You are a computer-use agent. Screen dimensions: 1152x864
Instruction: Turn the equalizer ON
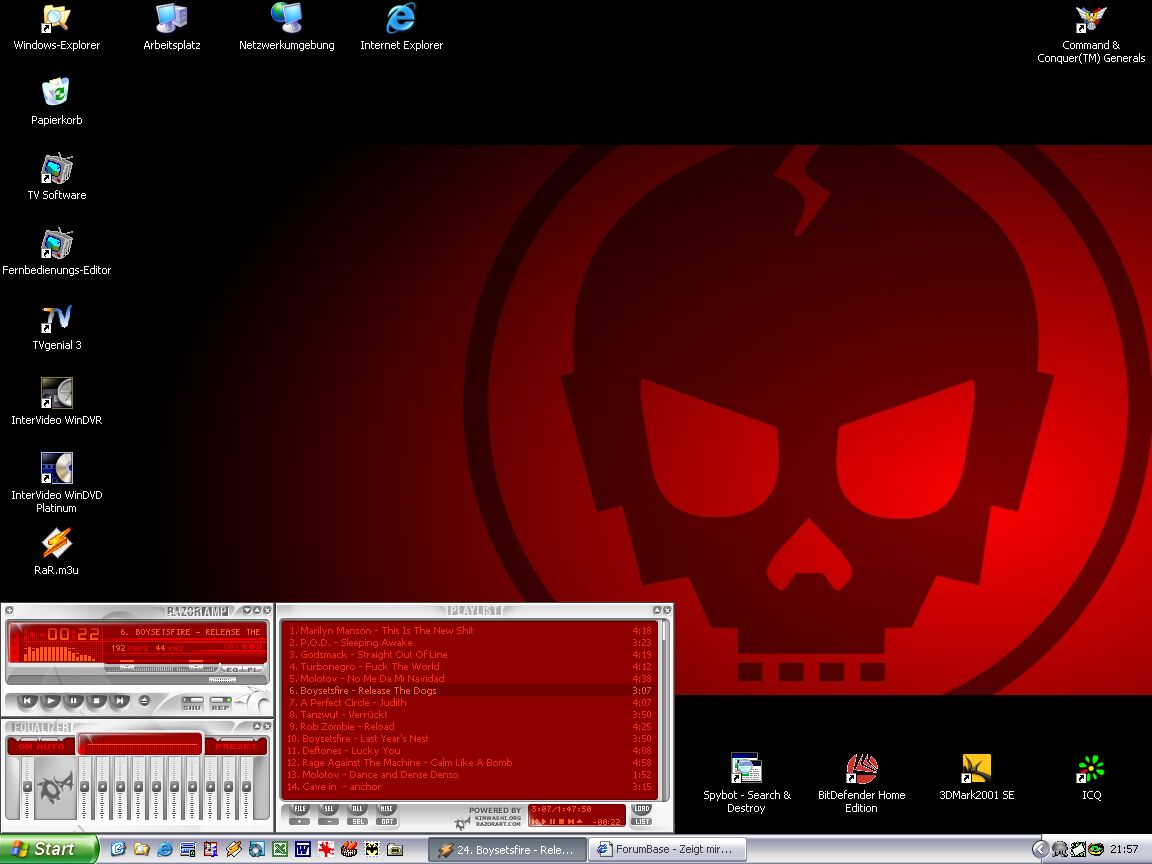[x=26, y=747]
